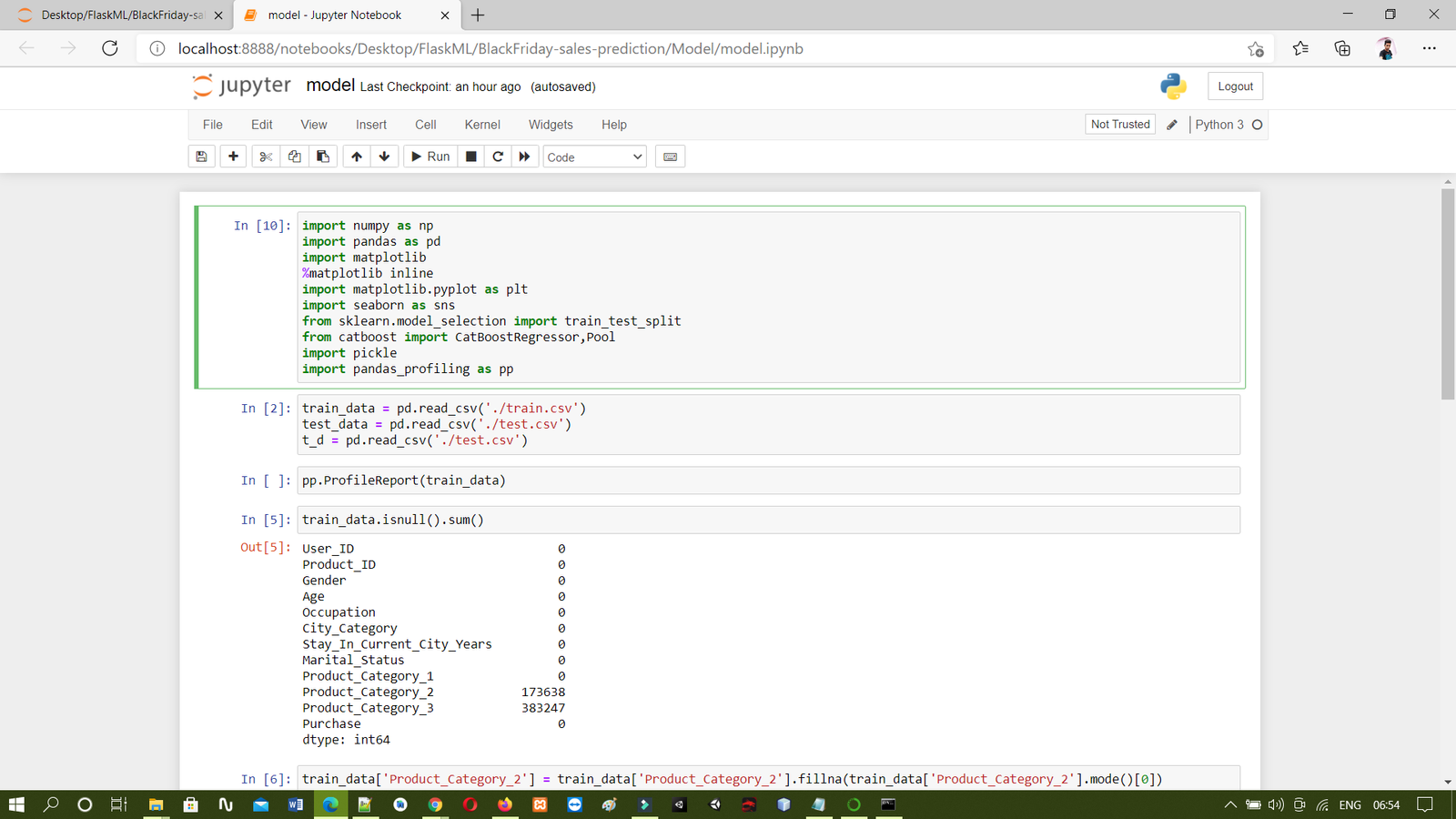Restart the kernel icon
This screenshot has height=819, width=1456.
point(498,157)
